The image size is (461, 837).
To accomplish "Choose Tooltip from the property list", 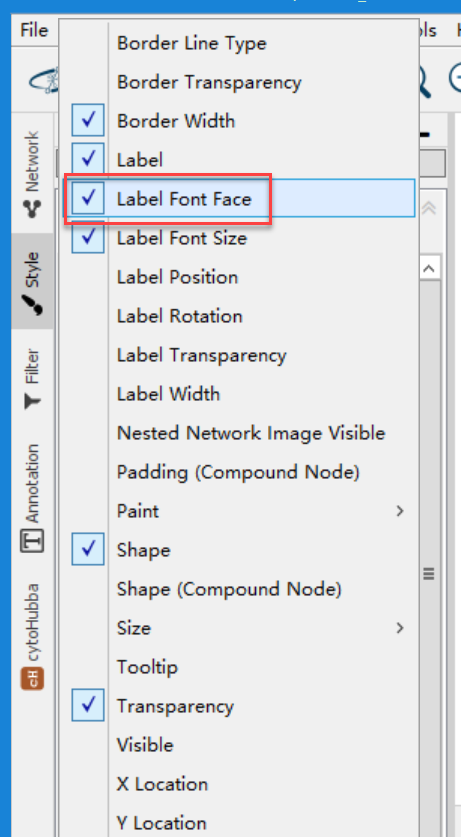I will (147, 667).
